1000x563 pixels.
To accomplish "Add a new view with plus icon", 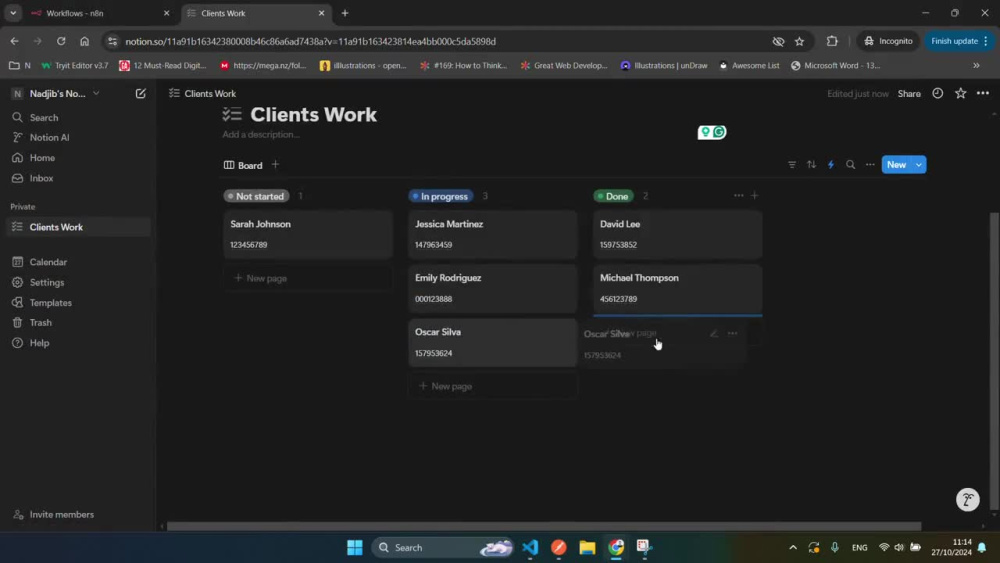I will click(x=276, y=165).
